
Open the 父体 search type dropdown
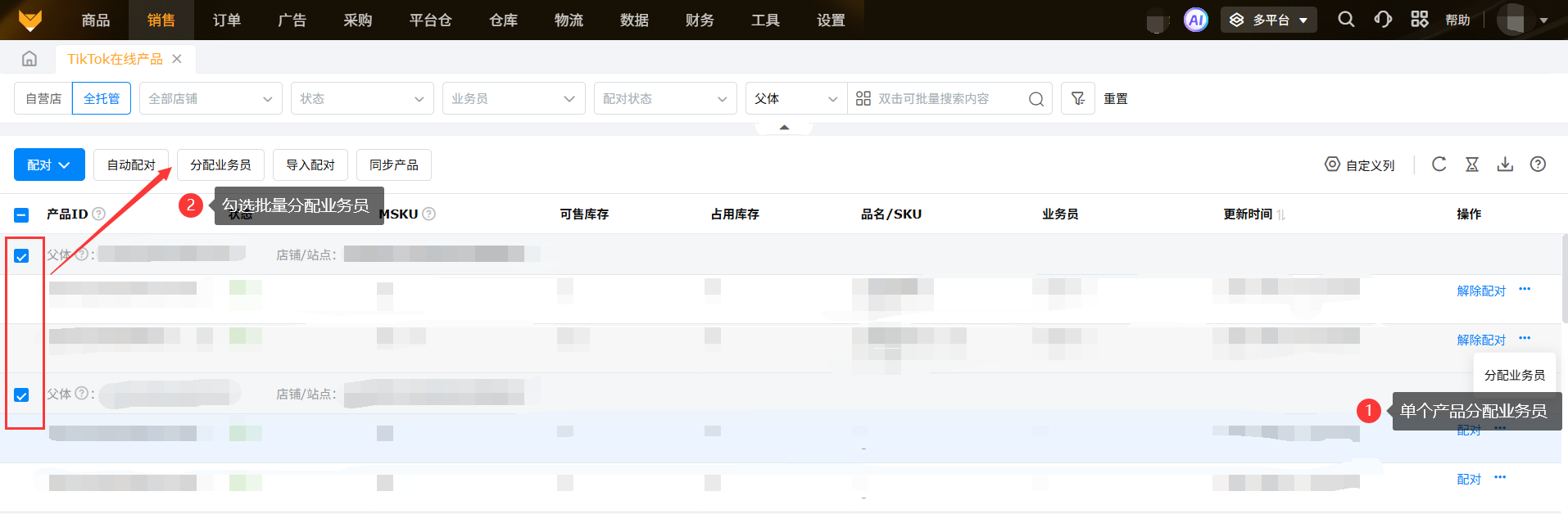pyautogui.click(x=796, y=98)
